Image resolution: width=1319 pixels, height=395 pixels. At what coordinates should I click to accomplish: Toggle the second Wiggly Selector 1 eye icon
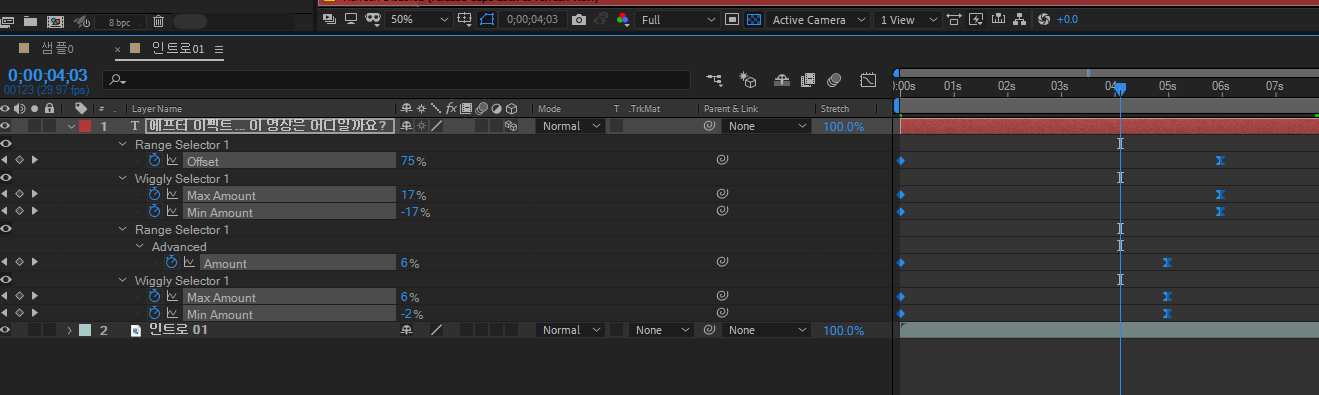coord(6,280)
